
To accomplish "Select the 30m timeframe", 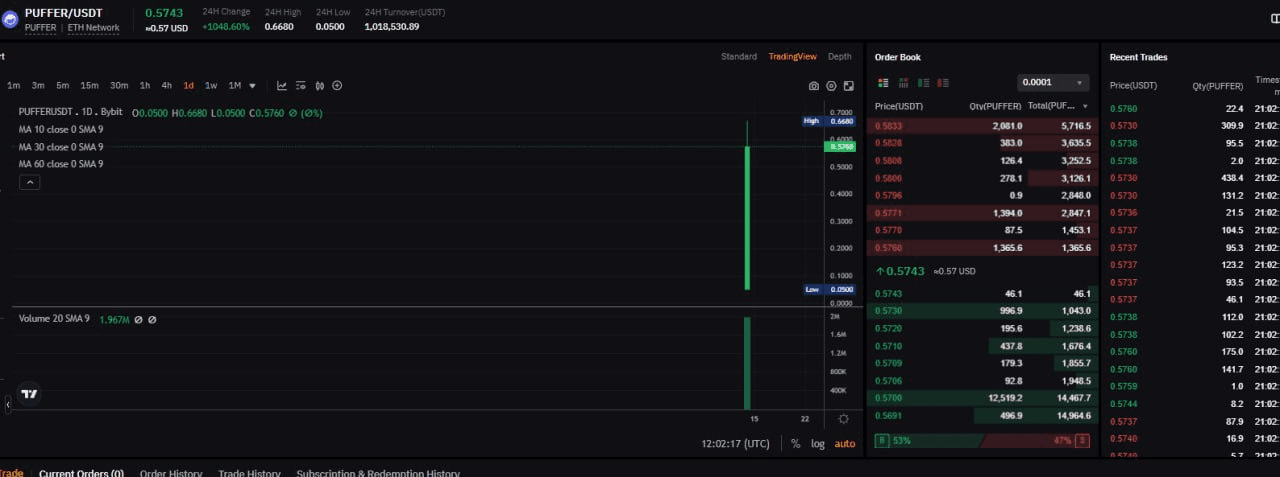I will (119, 86).
